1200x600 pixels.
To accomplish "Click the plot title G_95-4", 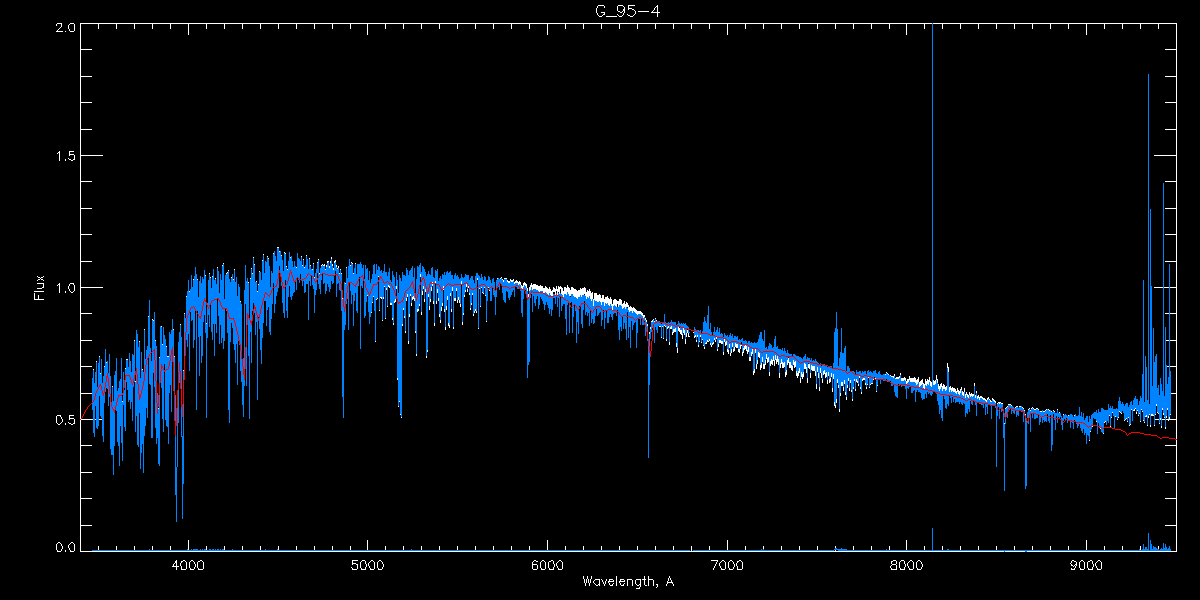I will tap(627, 11).
